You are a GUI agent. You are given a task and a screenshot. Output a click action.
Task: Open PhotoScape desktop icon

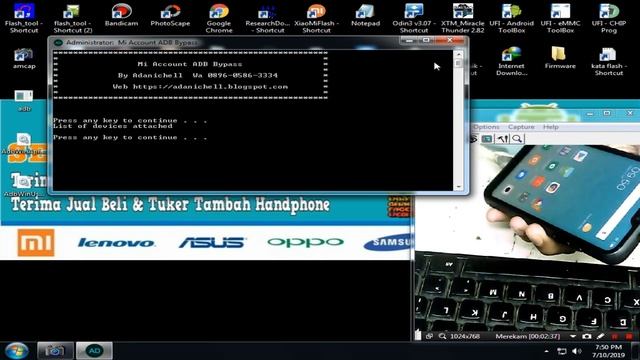[x=170, y=15]
